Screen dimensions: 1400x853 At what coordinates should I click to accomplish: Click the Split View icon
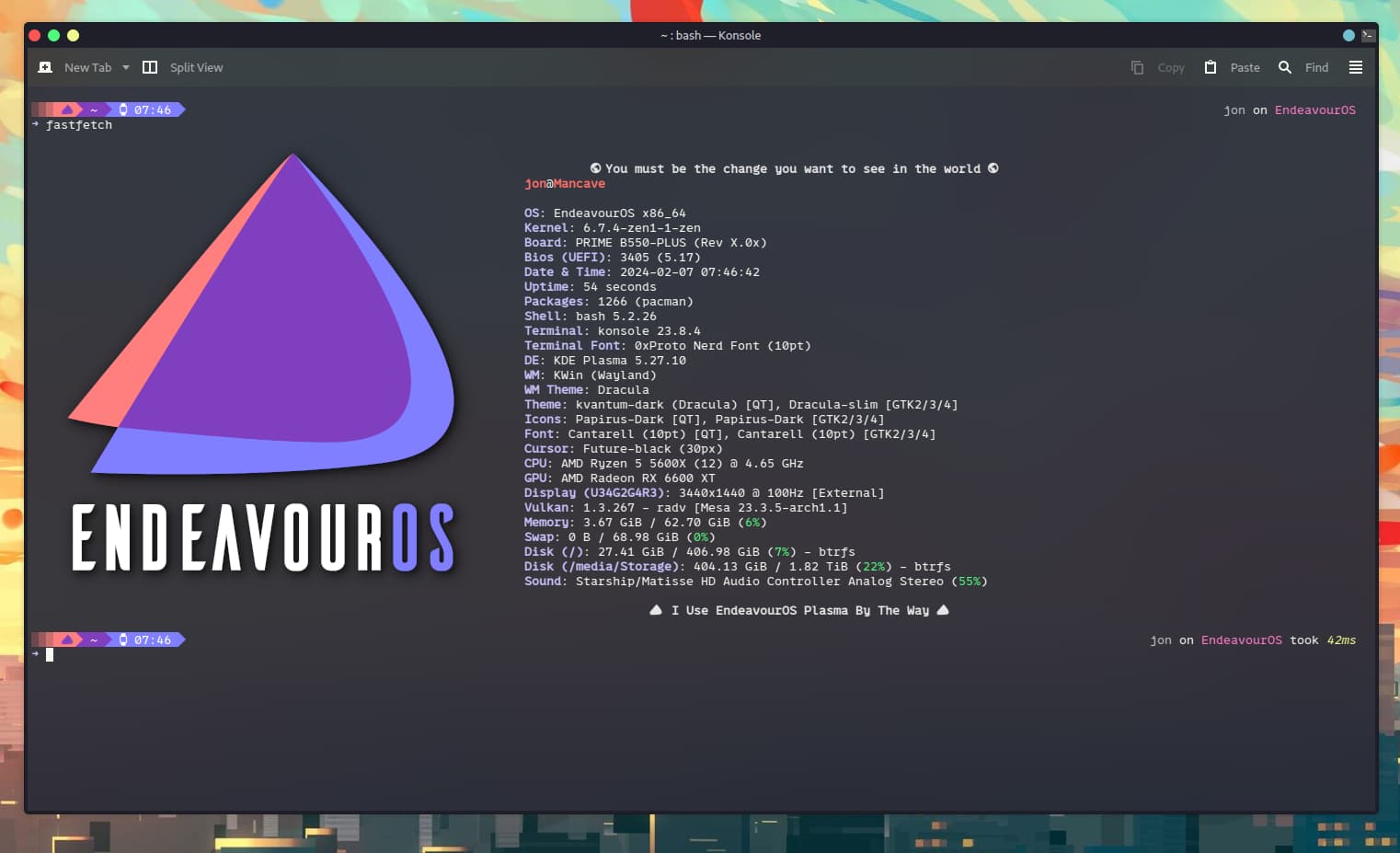(150, 67)
